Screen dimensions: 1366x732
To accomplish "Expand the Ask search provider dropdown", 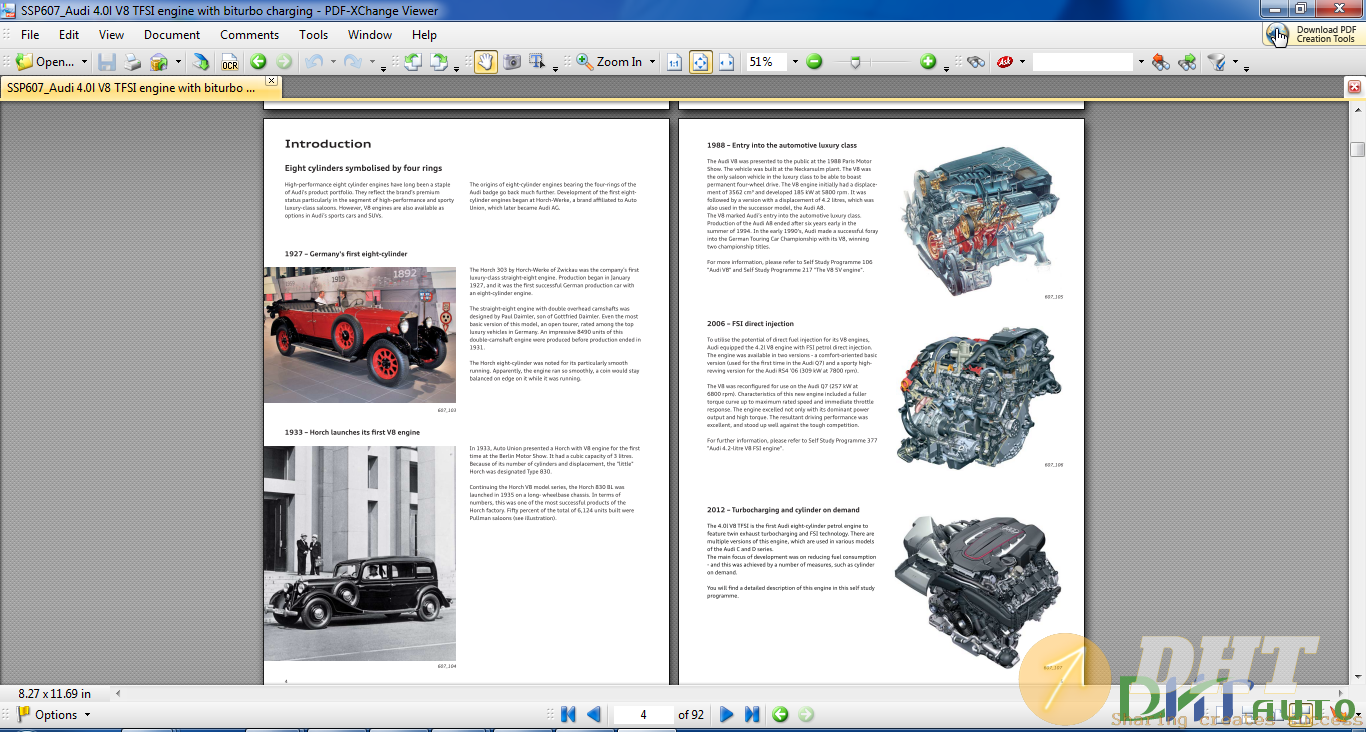I will click(x=1023, y=62).
